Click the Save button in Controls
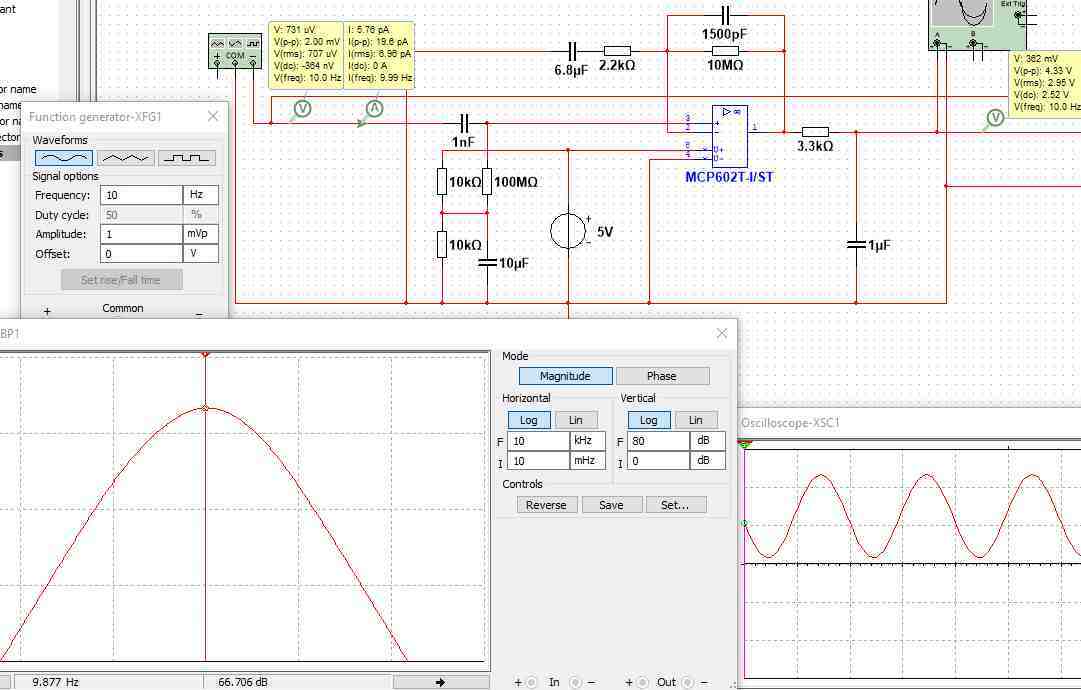This screenshot has width=1081, height=690. click(612, 505)
